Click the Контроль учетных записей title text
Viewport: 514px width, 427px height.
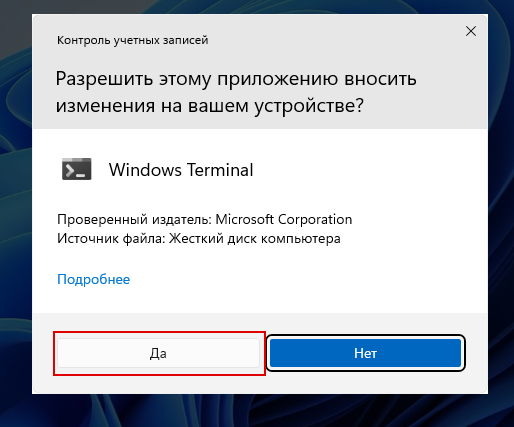(x=133, y=40)
